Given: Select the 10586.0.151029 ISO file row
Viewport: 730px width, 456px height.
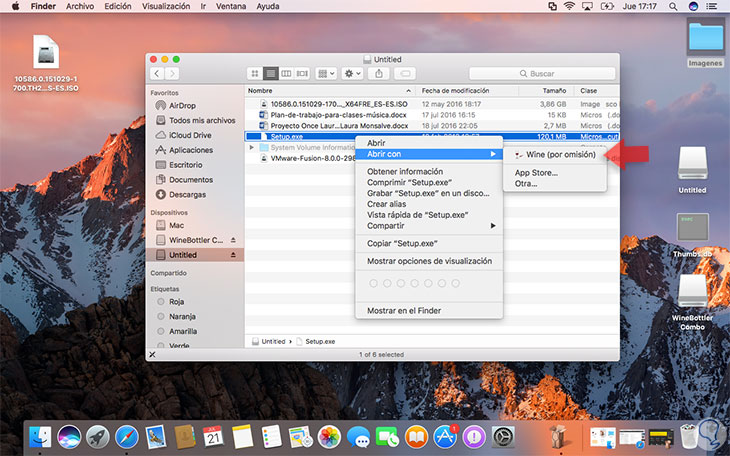Looking at the screenshot, I should tap(432, 104).
